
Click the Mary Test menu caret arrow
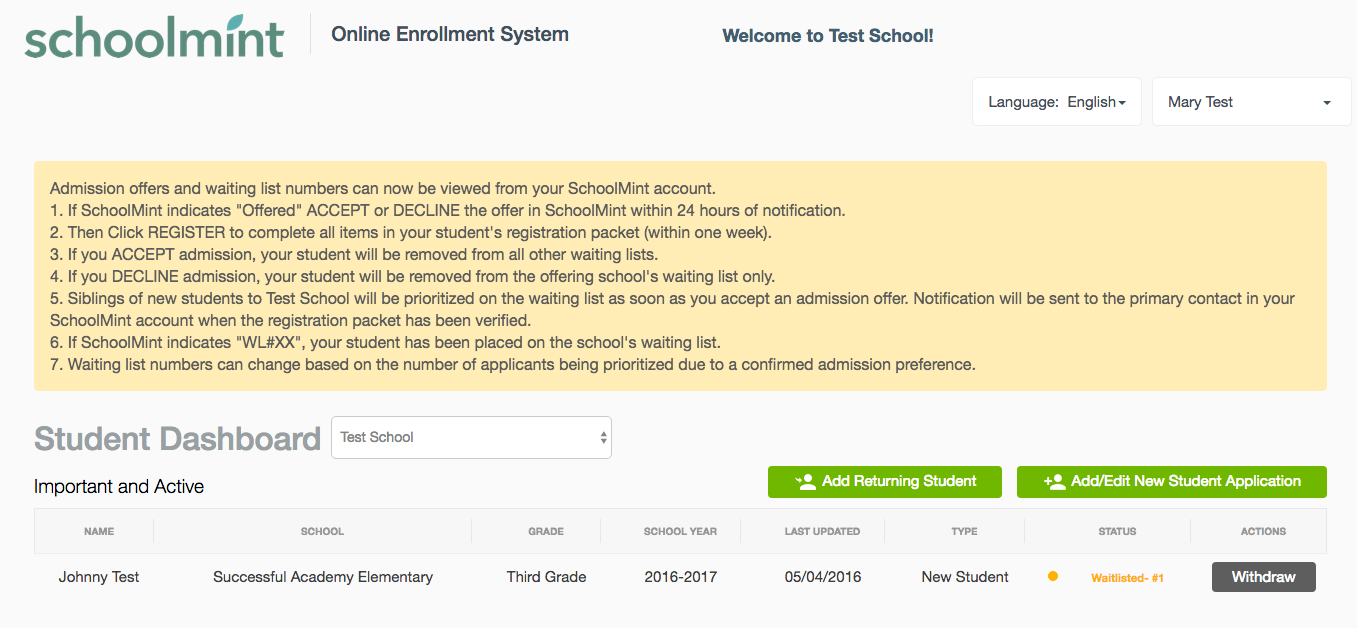(x=1327, y=103)
